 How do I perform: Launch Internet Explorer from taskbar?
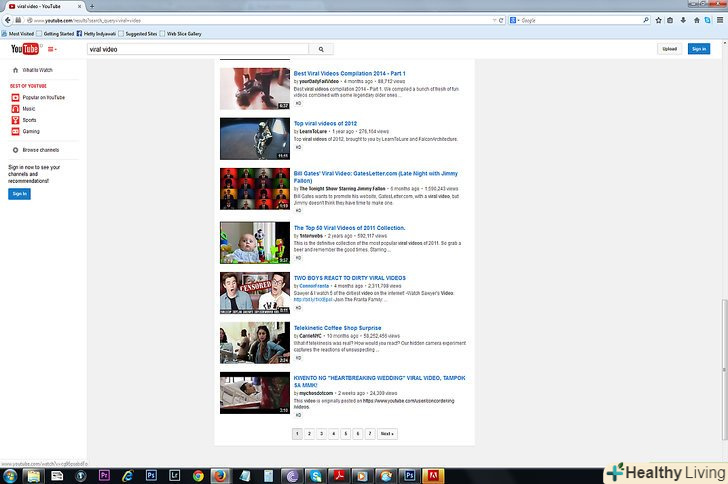(x=128, y=476)
